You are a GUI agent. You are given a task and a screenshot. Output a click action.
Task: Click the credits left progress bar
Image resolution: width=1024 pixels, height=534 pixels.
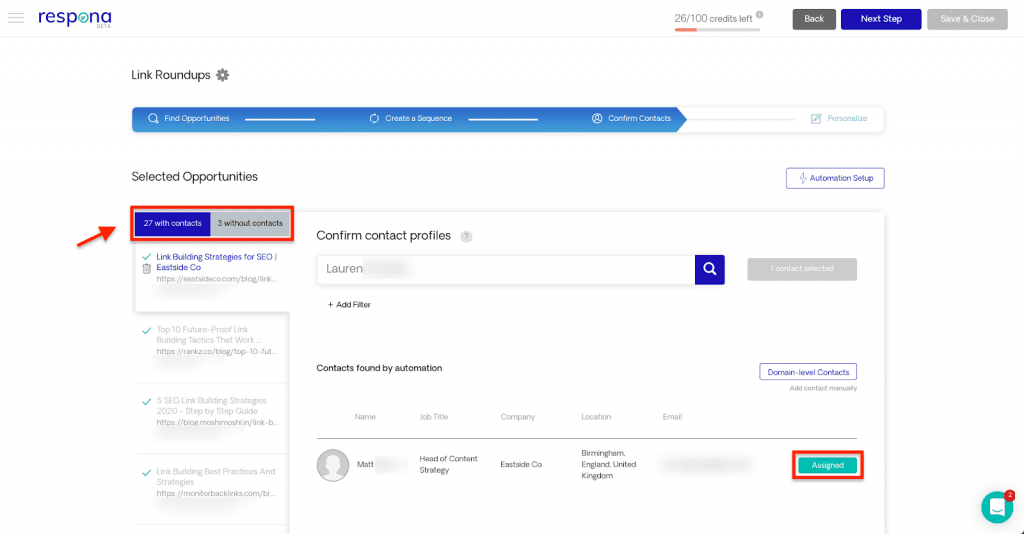pyautogui.click(x=717, y=29)
